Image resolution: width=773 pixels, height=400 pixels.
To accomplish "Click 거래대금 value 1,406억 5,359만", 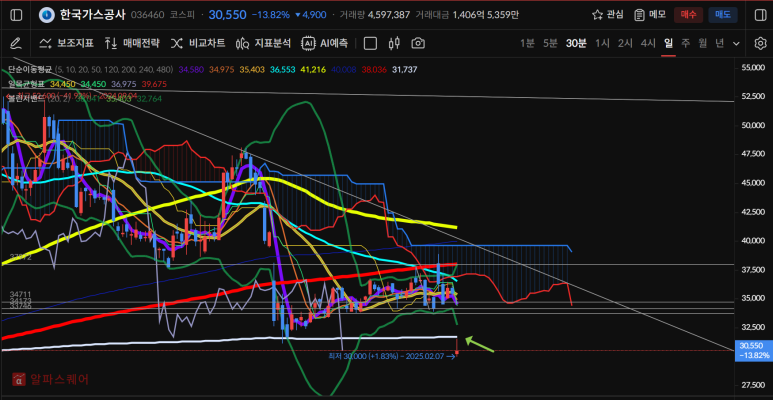I will pos(486,15).
